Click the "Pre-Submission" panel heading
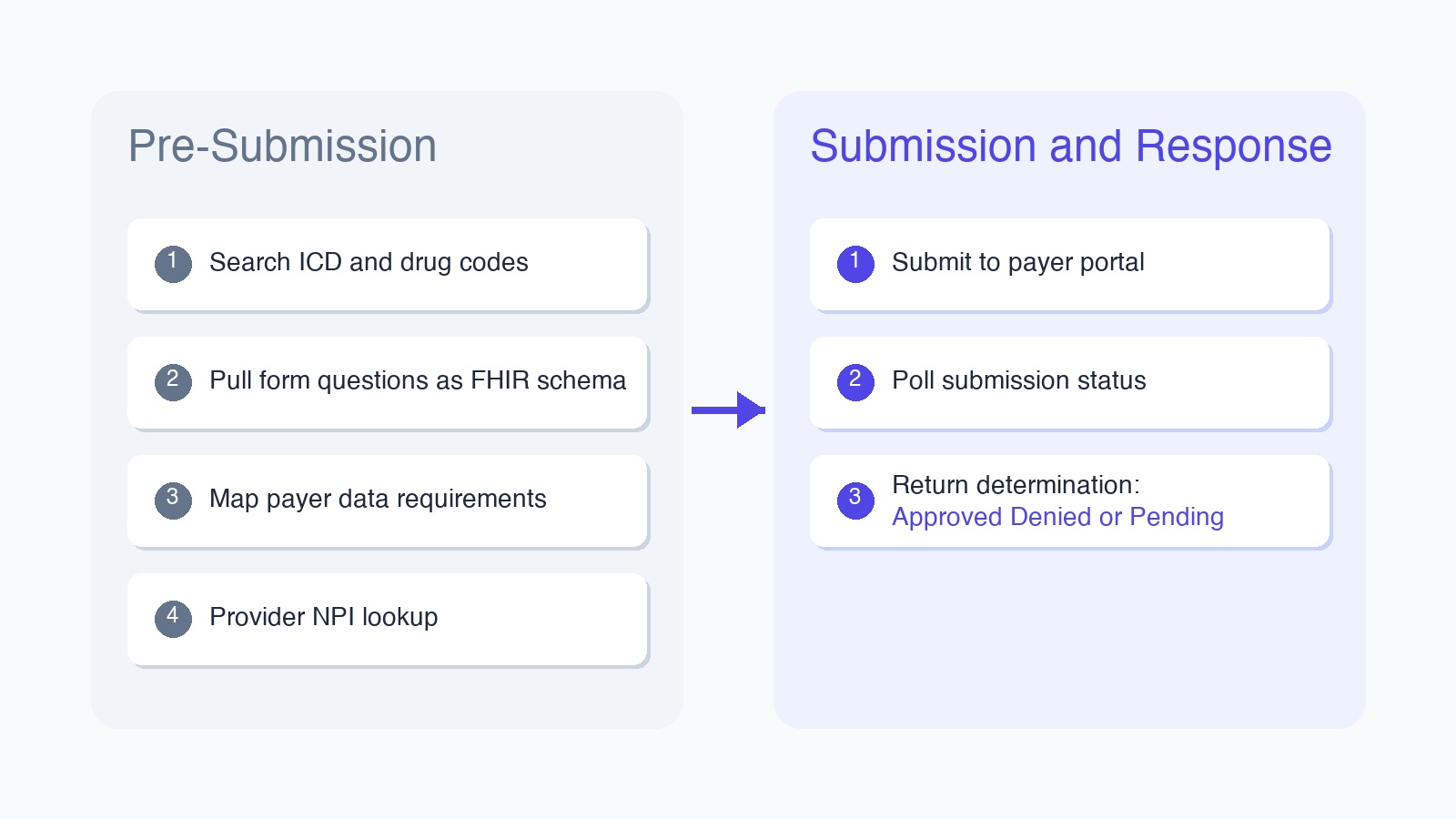Image resolution: width=1456 pixels, height=819 pixels. 282,147
